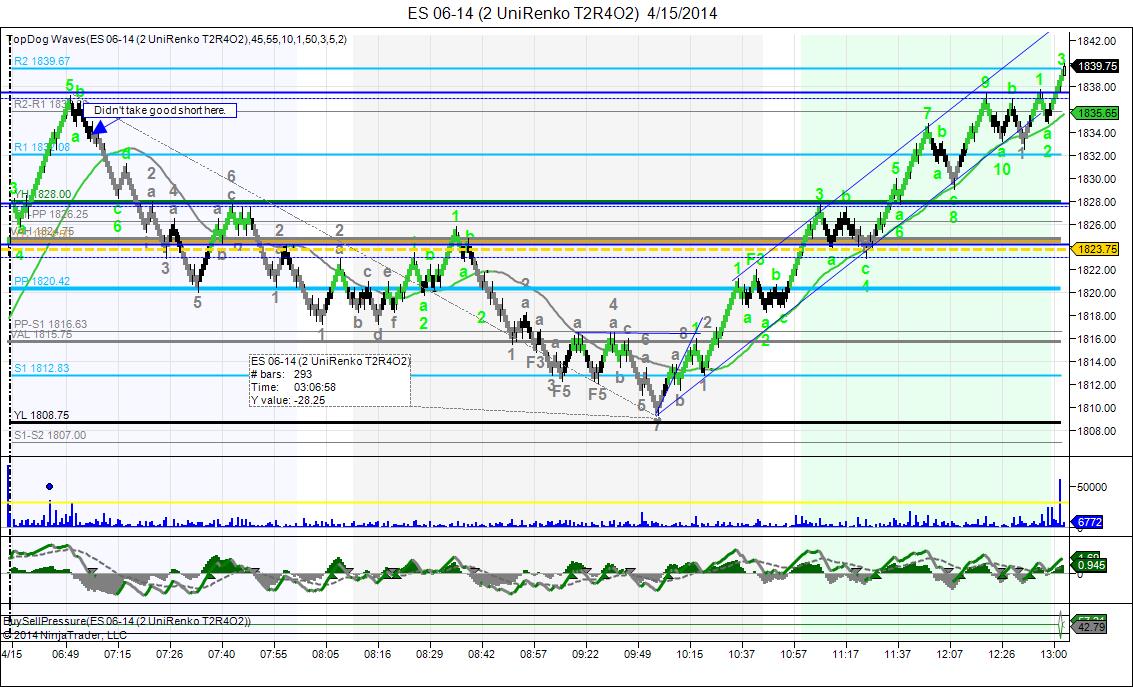
Task: Click the chart title ES 06-14 UniRenko 4/15/2014
Action: pos(562,13)
